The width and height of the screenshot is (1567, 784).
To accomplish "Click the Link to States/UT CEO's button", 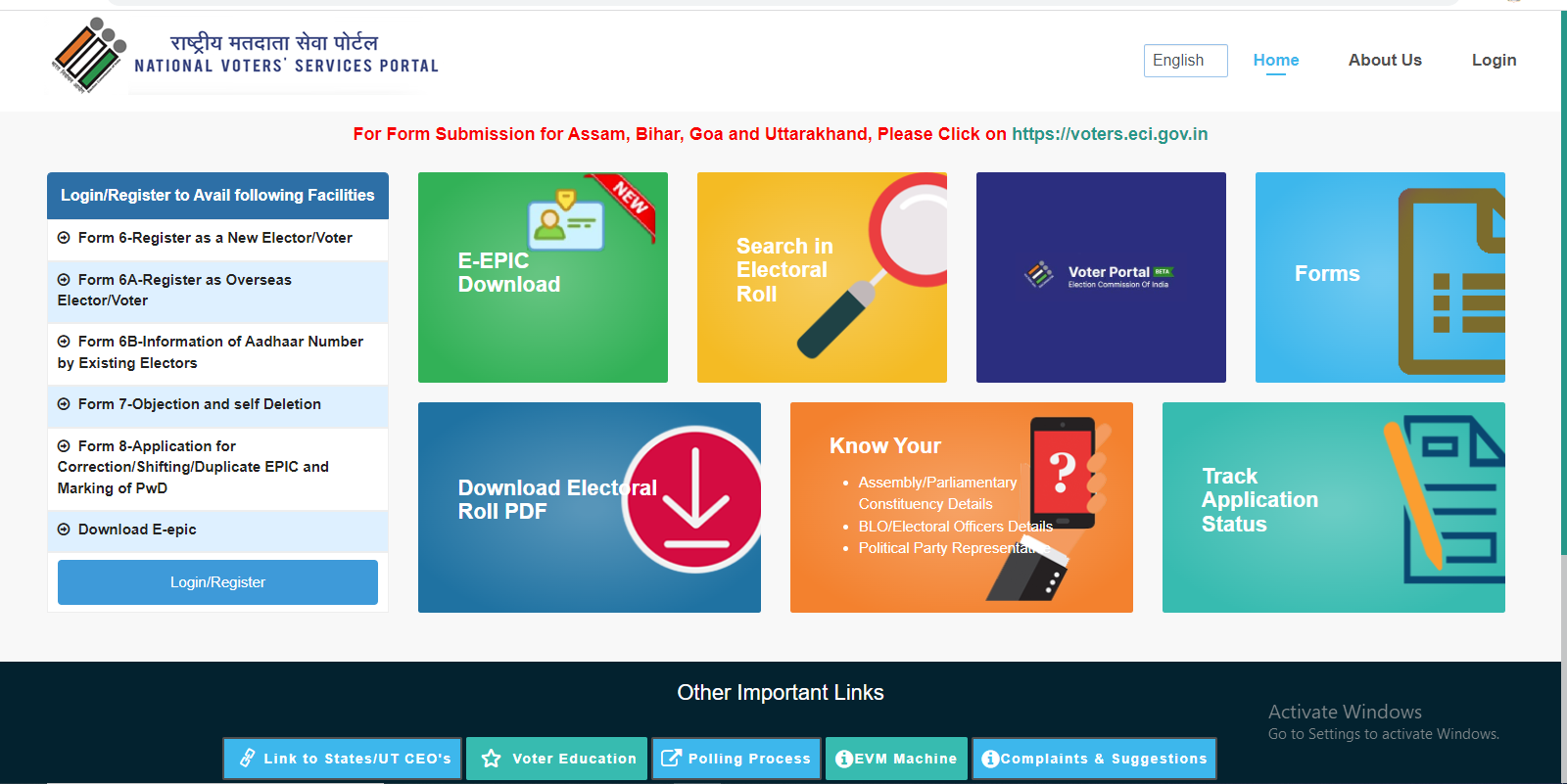I will point(343,759).
